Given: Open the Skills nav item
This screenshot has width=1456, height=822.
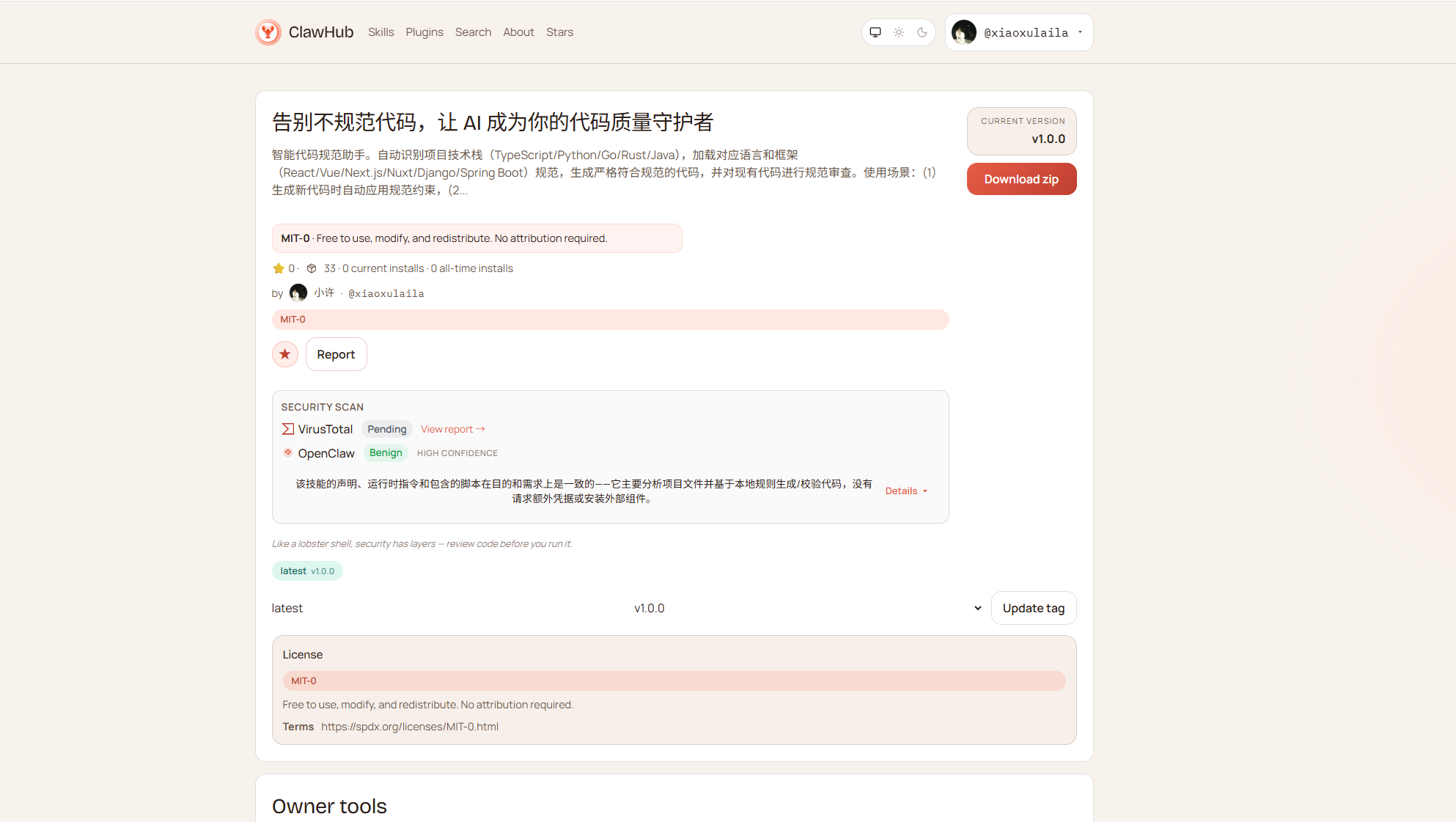Looking at the screenshot, I should [x=380, y=32].
